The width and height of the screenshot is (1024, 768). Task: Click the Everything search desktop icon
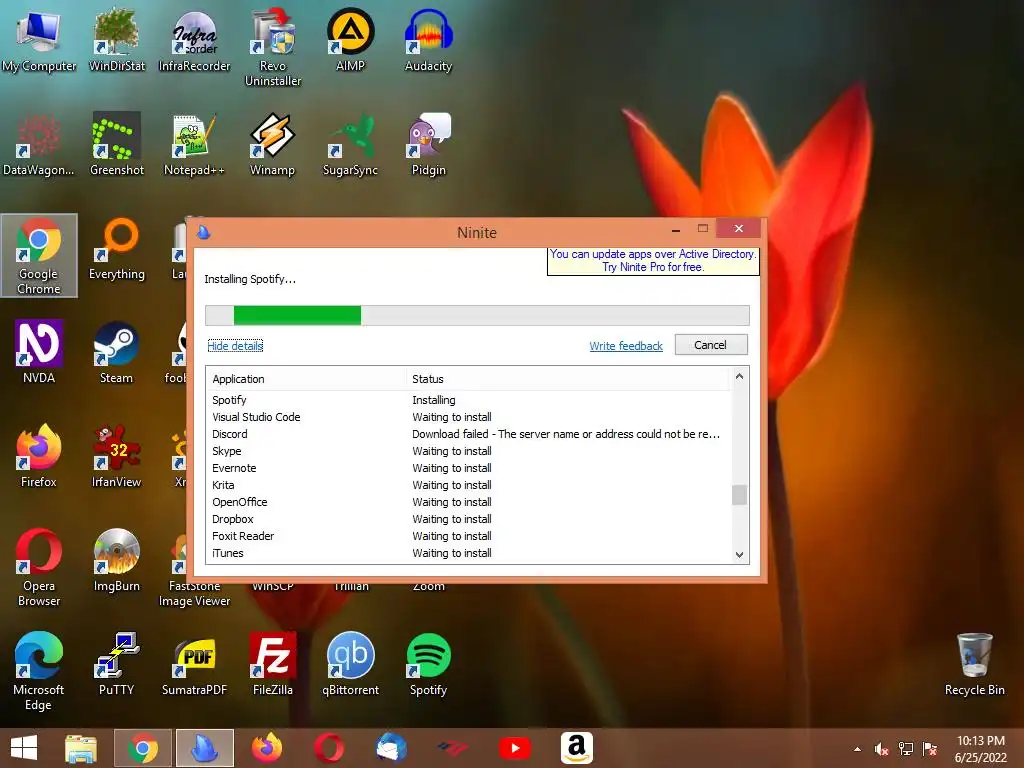[116, 249]
